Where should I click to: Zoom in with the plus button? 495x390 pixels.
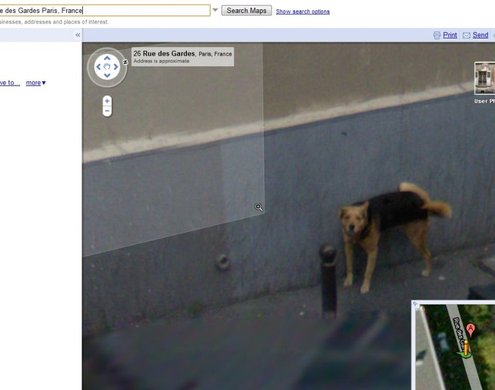click(x=107, y=101)
